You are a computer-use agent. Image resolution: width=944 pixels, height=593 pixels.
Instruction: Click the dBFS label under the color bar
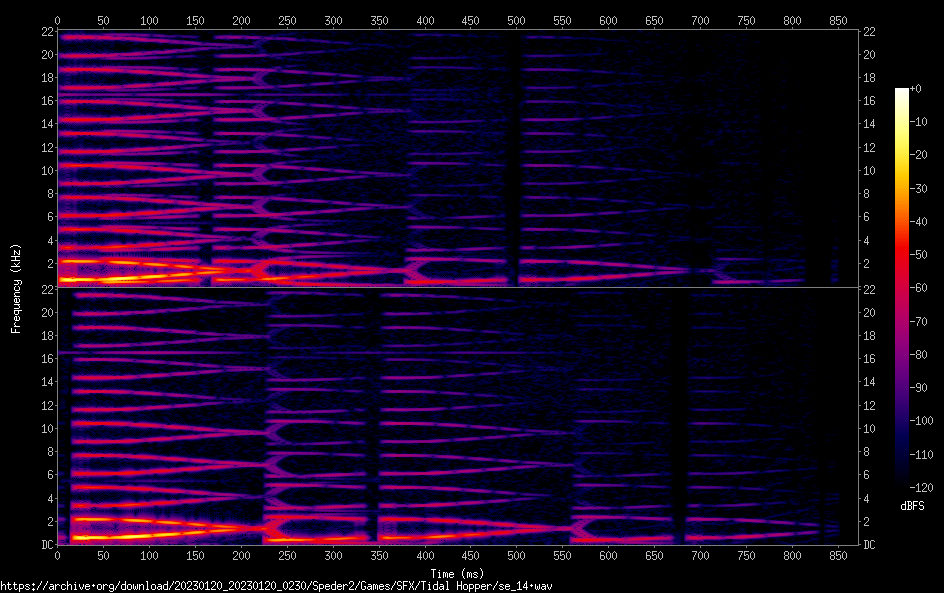(911, 507)
